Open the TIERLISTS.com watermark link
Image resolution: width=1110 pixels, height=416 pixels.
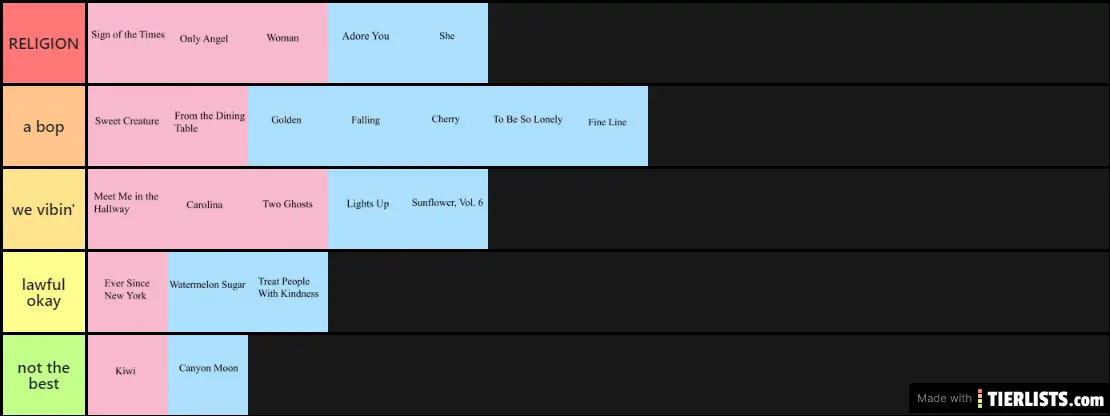click(x=1008, y=398)
